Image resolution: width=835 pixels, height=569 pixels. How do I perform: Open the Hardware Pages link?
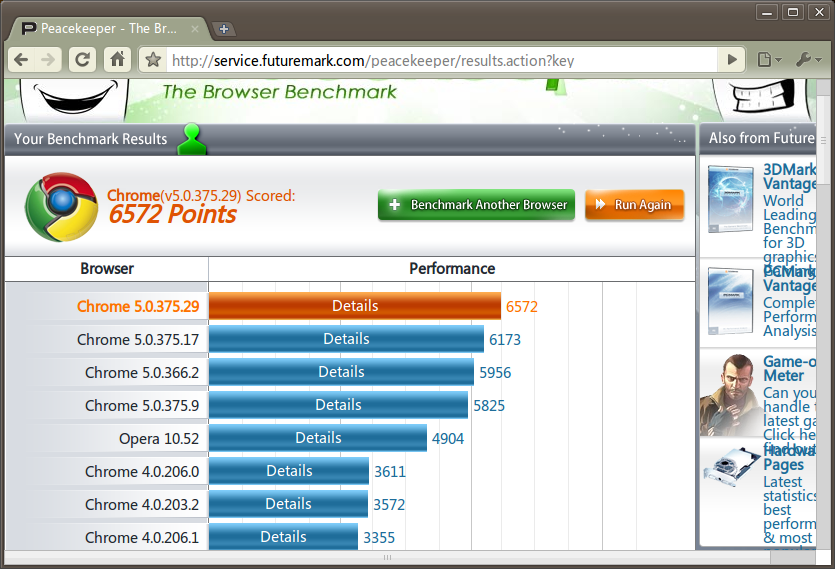pyautogui.click(x=789, y=457)
